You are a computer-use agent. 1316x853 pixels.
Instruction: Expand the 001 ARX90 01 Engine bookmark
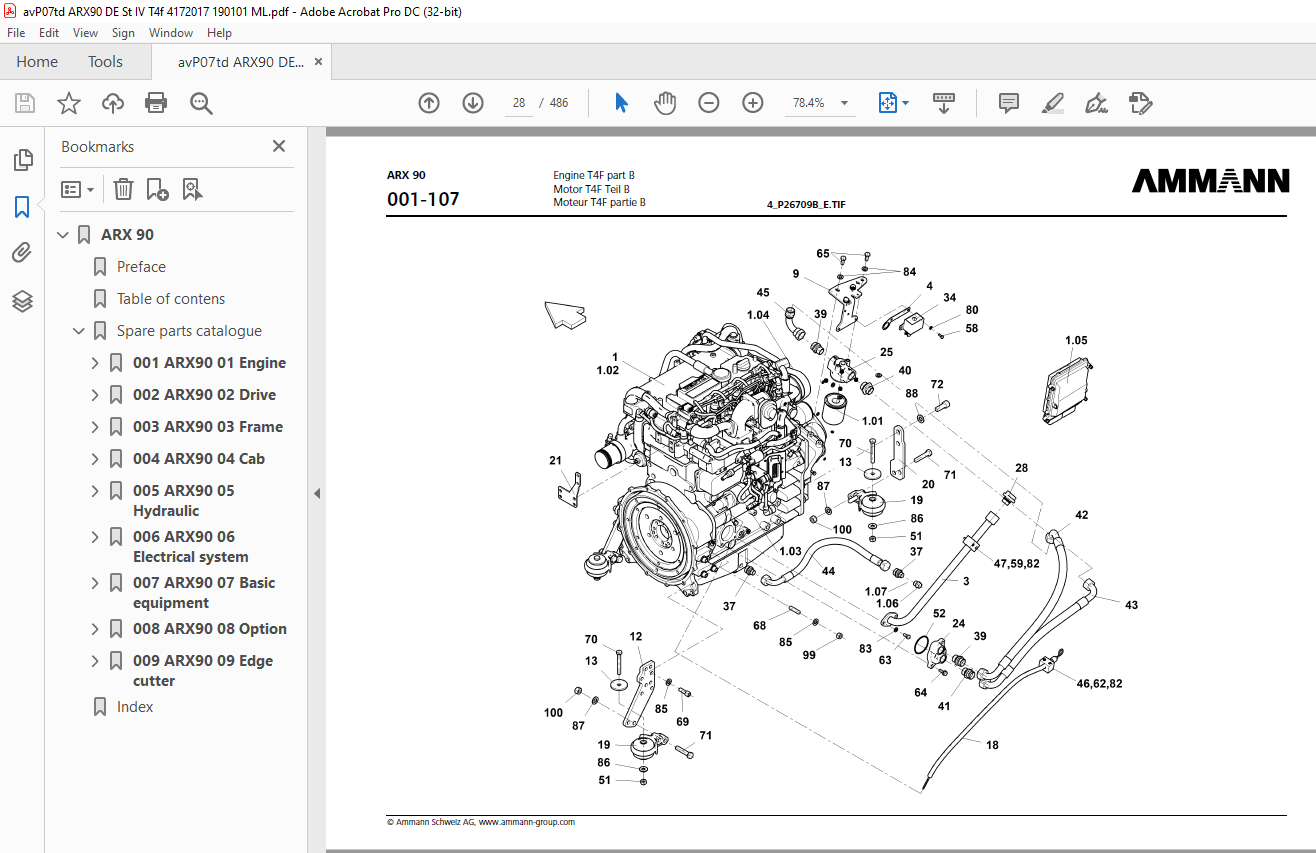click(x=96, y=363)
